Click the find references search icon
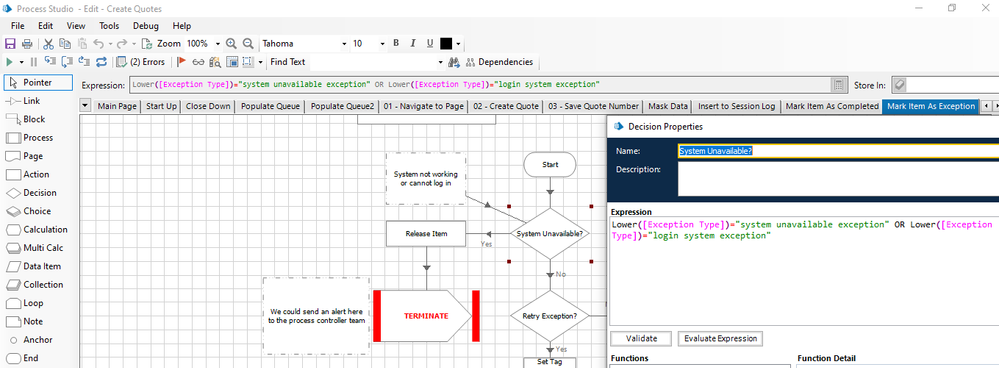This screenshot has height=368, width=999. (215, 62)
